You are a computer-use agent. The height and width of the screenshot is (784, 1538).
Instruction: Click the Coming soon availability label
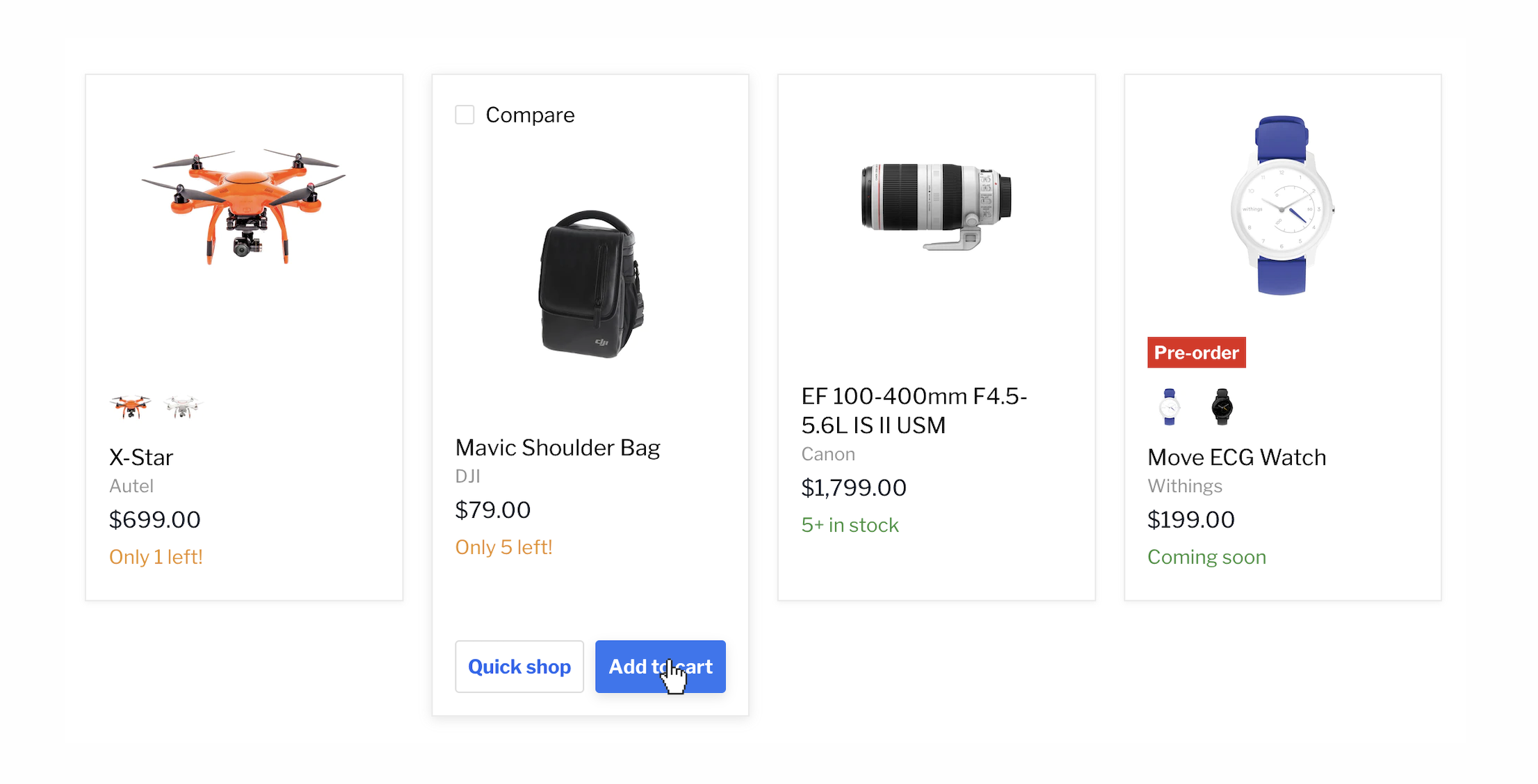pos(1206,556)
